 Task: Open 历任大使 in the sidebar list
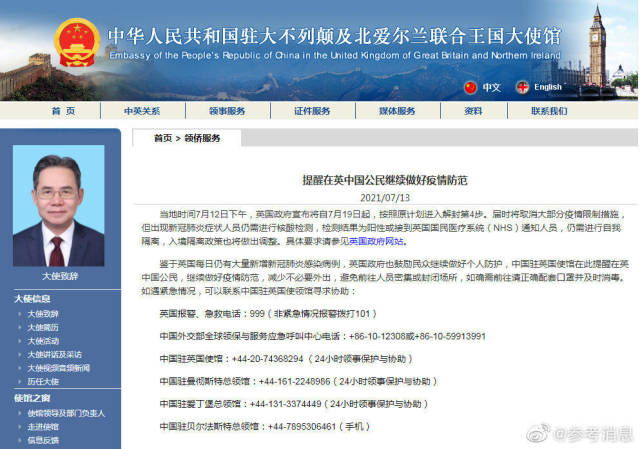pyautogui.click(x=43, y=381)
